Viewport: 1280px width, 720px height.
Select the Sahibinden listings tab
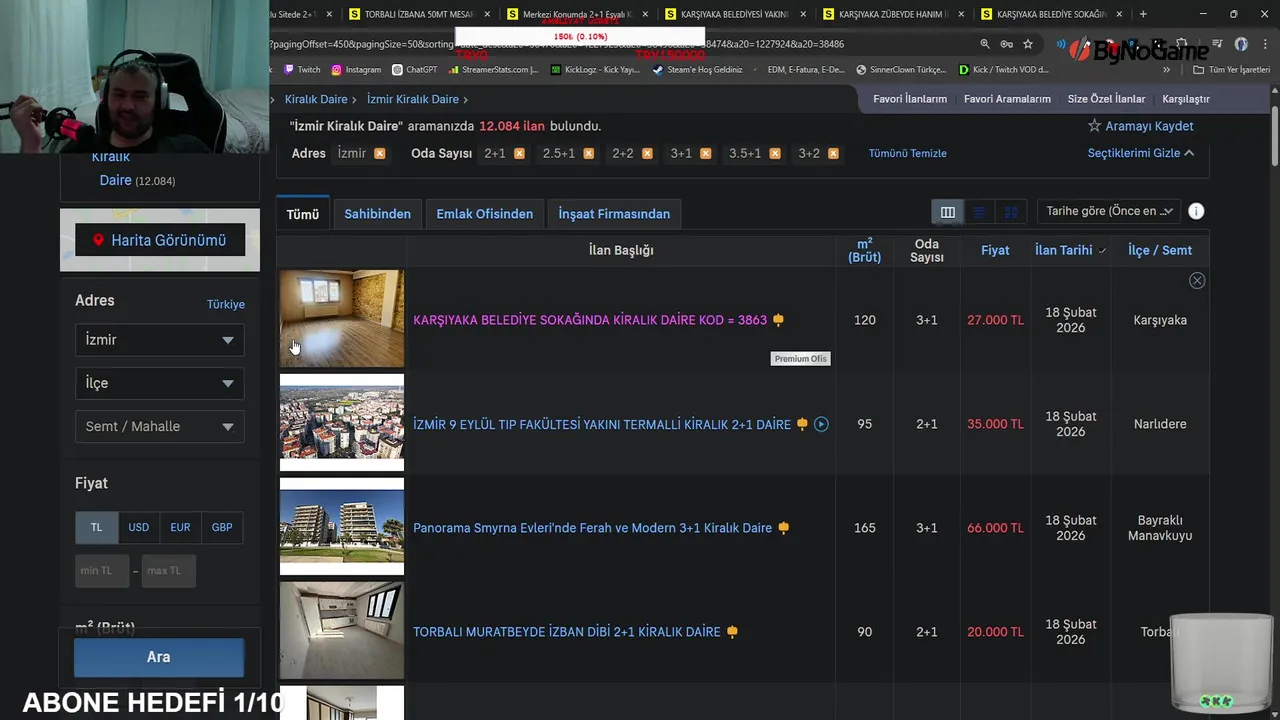point(378,214)
